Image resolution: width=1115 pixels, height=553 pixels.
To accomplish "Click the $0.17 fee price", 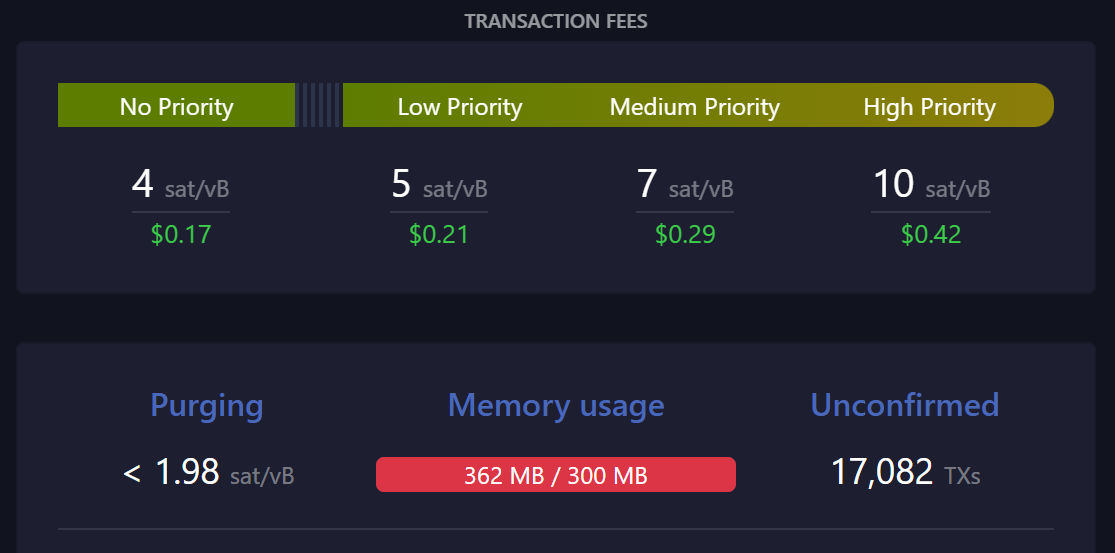I will (x=181, y=235).
